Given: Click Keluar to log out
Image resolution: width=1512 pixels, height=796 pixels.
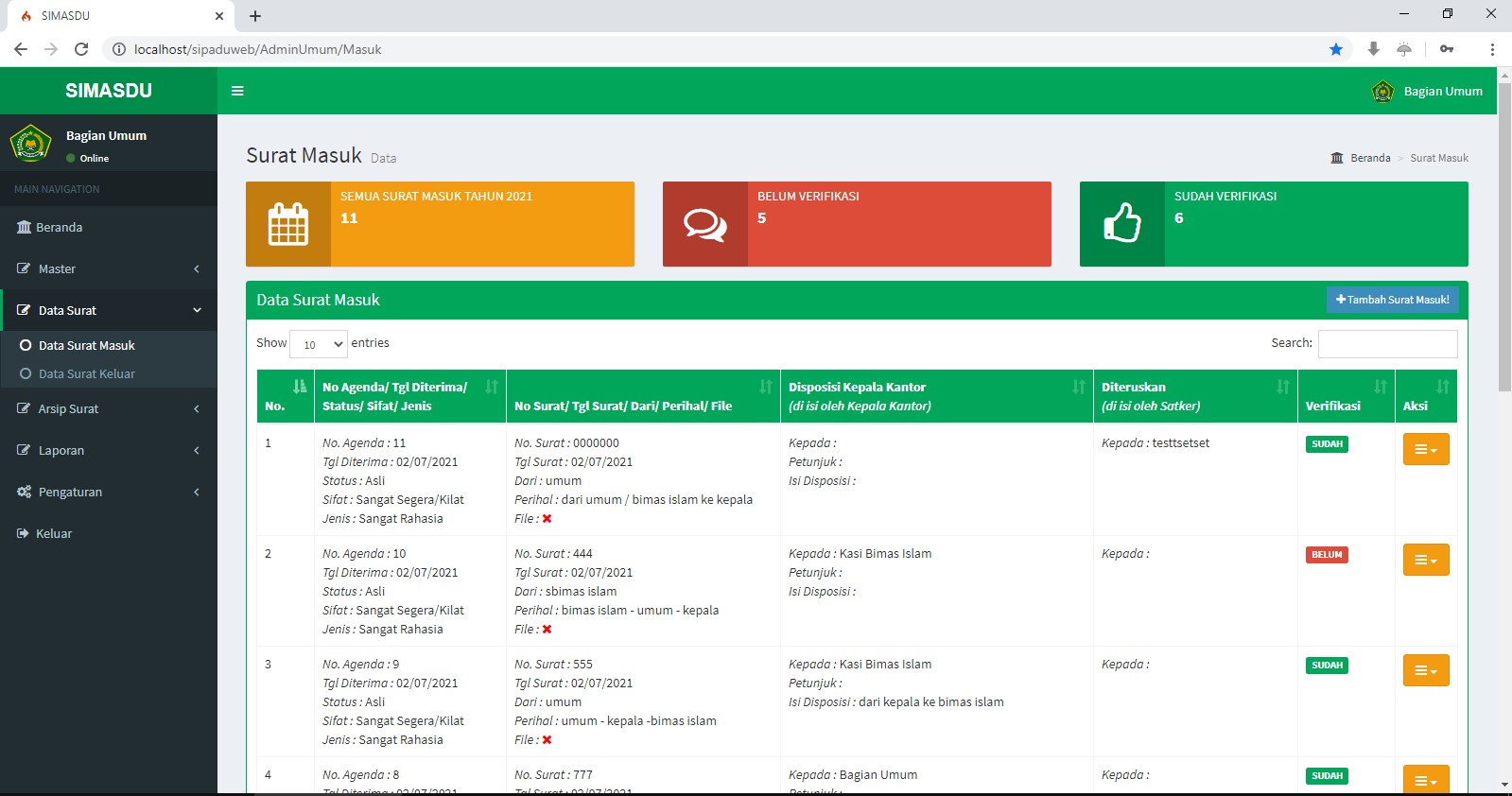Looking at the screenshot, I should 109,533.
